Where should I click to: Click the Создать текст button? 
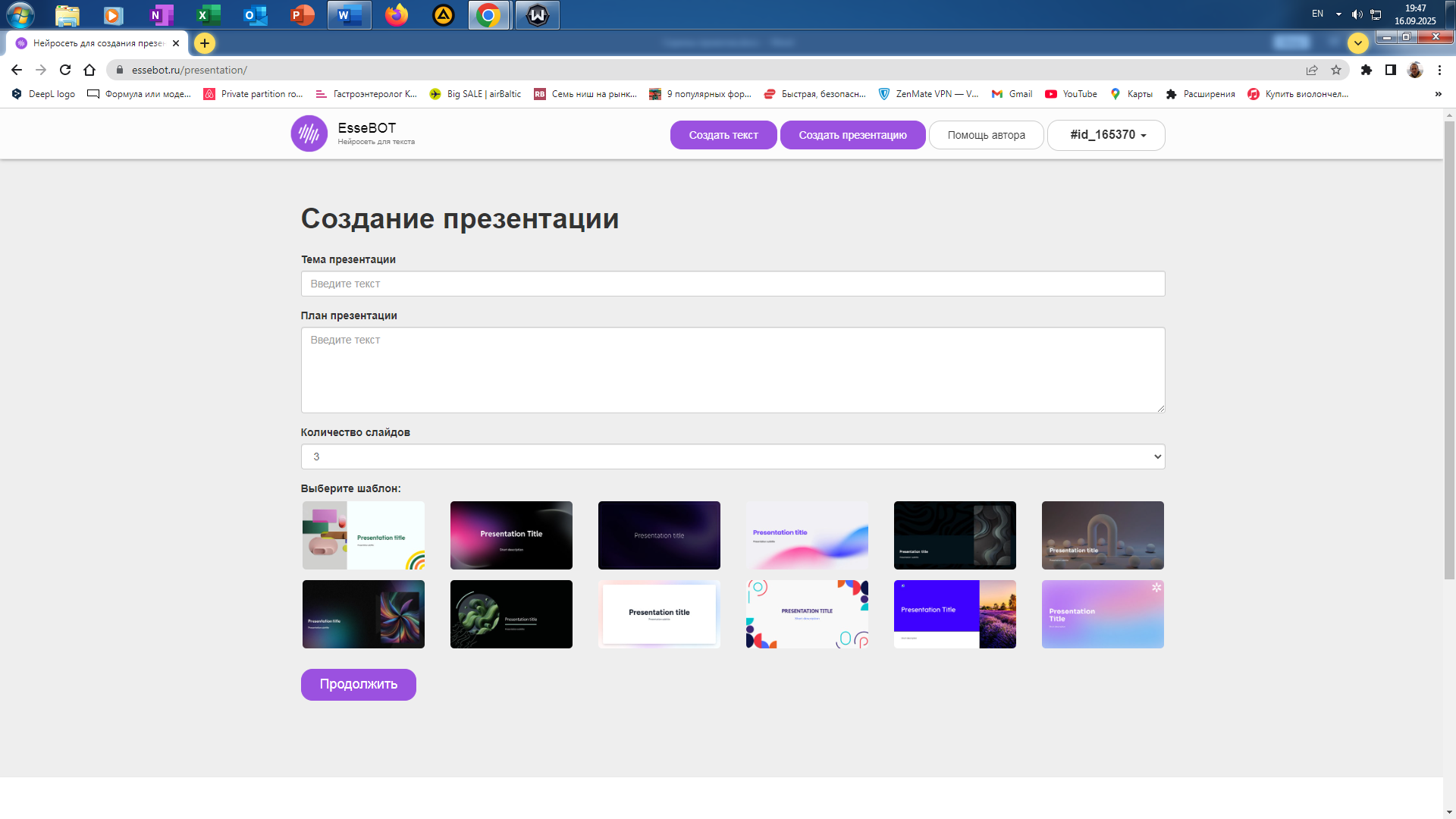click(x=723, y=135)
